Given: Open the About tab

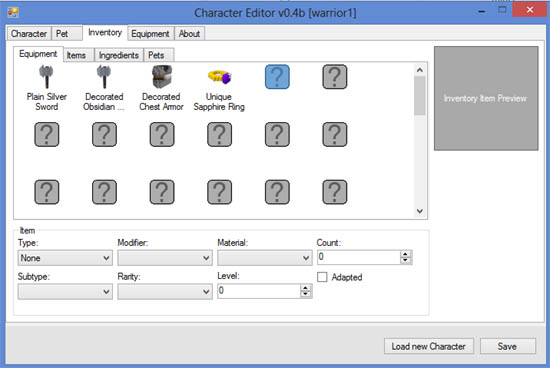Looking at the screenshot, I should [x=189, y=34].
